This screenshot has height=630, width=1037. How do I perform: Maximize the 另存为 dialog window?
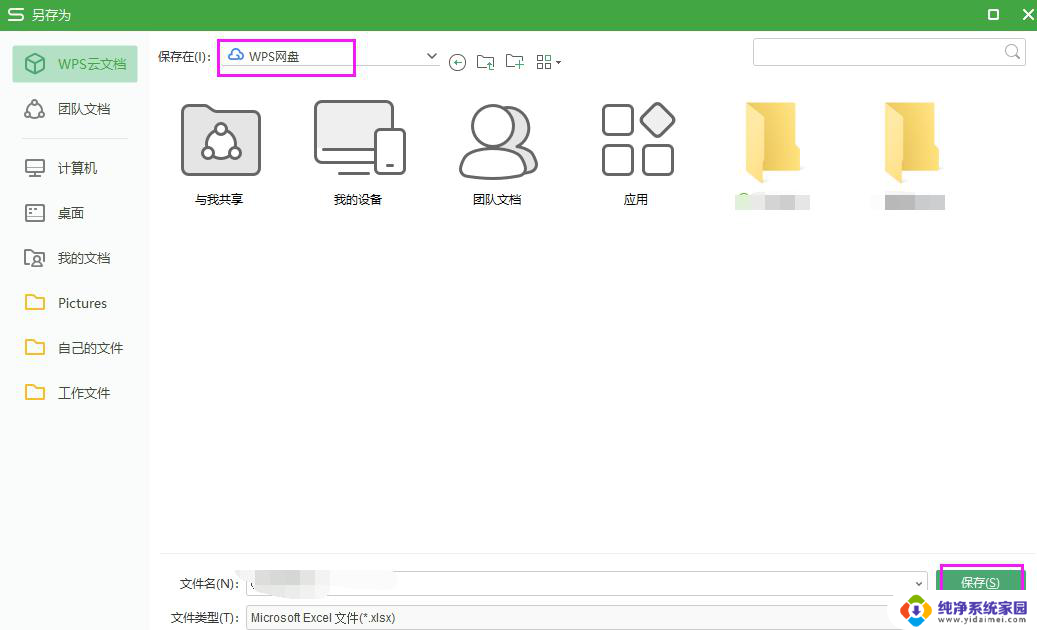coord(993,15)
